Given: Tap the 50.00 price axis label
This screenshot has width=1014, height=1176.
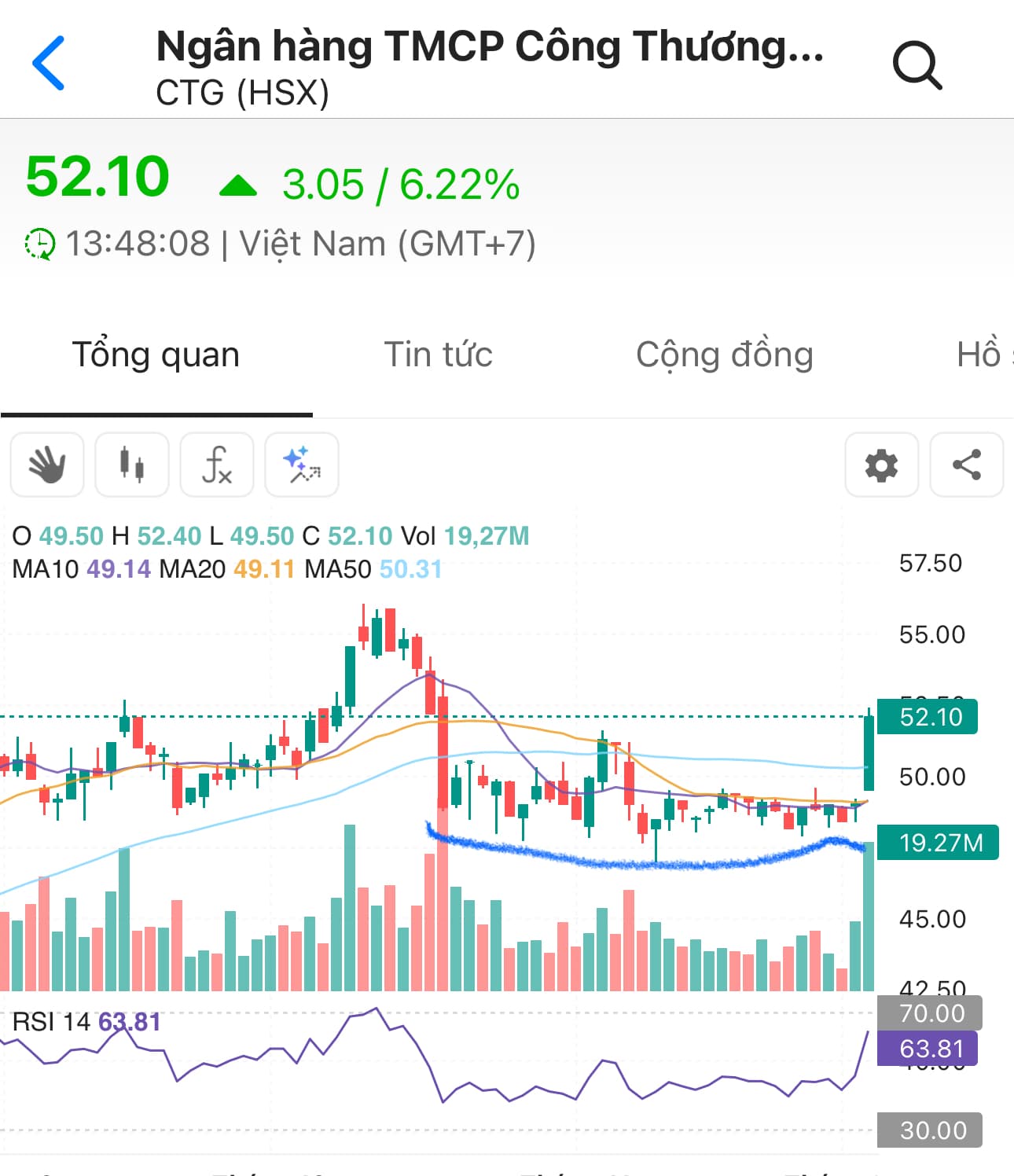Looking at the screenshot, I should [x=932, y=777].
